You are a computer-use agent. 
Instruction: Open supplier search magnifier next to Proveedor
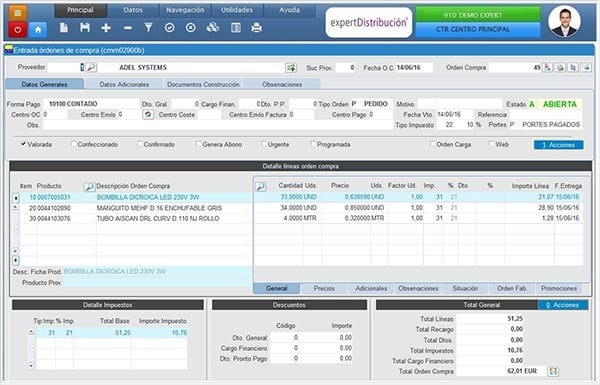tap(91, 67)
